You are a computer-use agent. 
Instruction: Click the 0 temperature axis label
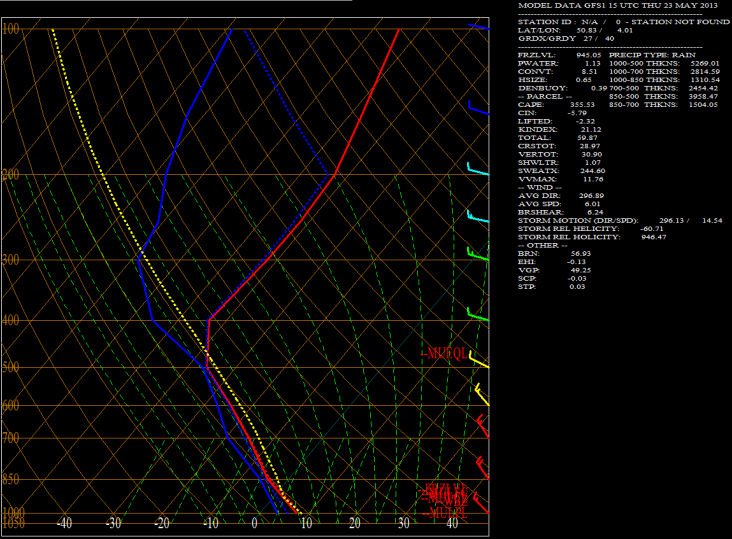(x=254, y=523)
